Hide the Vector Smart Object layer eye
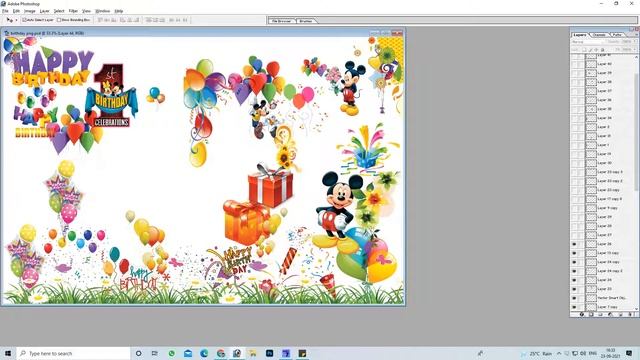 click(574, 298)
